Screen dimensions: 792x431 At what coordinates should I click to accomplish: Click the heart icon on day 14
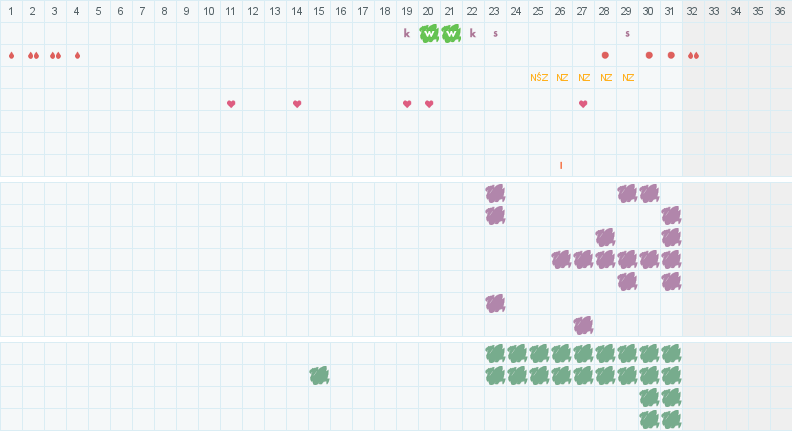(x=297, y=104)
